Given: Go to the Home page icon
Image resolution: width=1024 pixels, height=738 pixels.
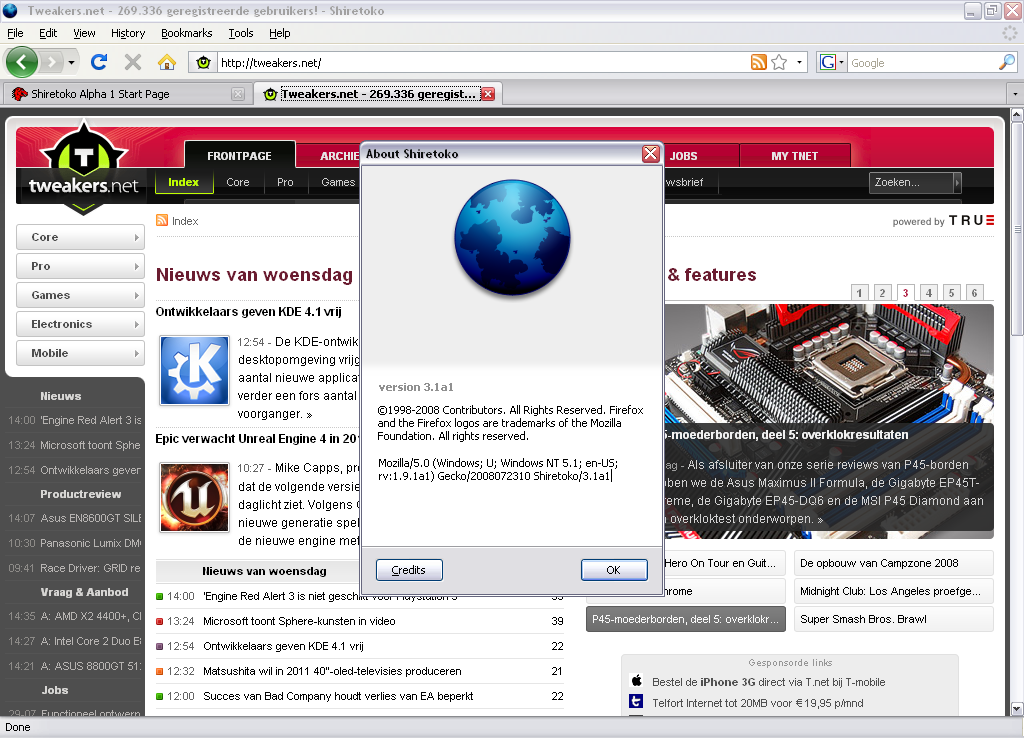Looking at the screenshot, I should (167, 62).
